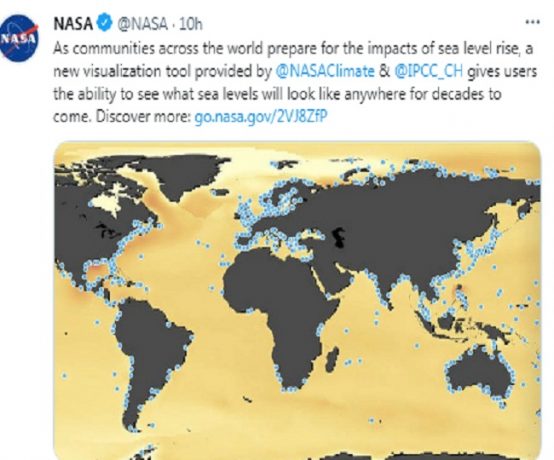The height and width of the screenshot is (460, 554).
Task: Click the 10h tweet timestamp
Action: click(191, 24)
